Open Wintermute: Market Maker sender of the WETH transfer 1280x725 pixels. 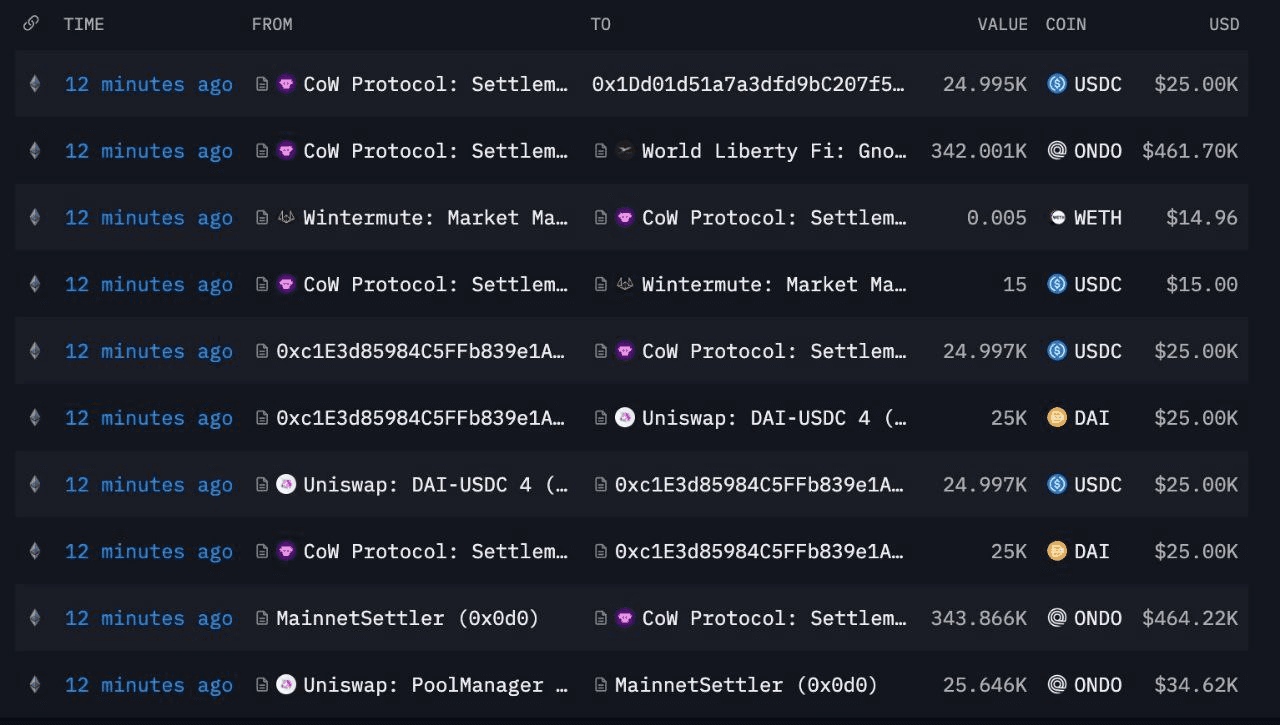click(436, 218)
